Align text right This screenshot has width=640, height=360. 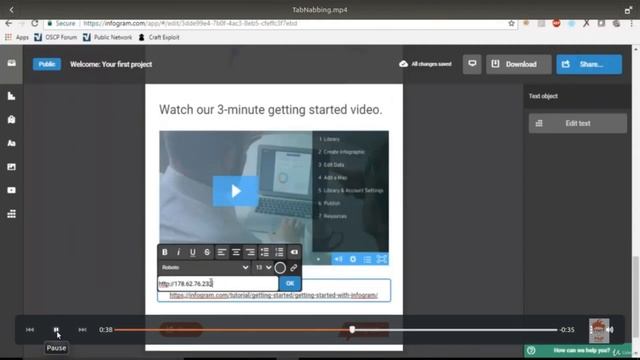click(x=250, y=252)
